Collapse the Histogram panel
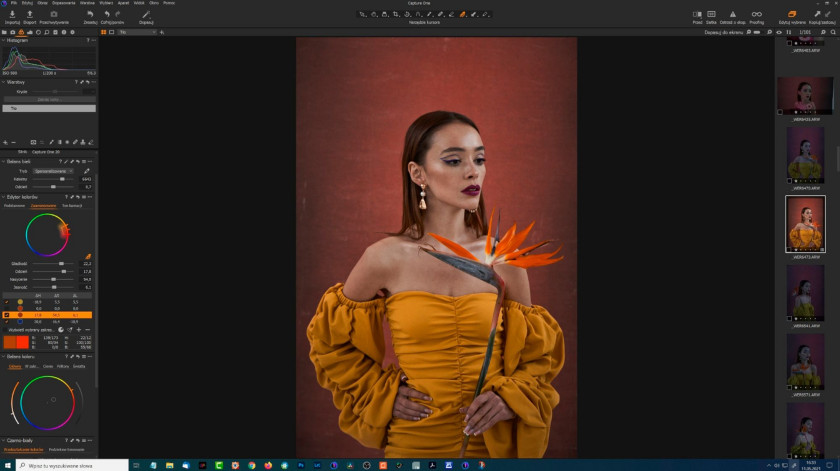The width and height of the screenshot is (840, 471). (4, 40)
